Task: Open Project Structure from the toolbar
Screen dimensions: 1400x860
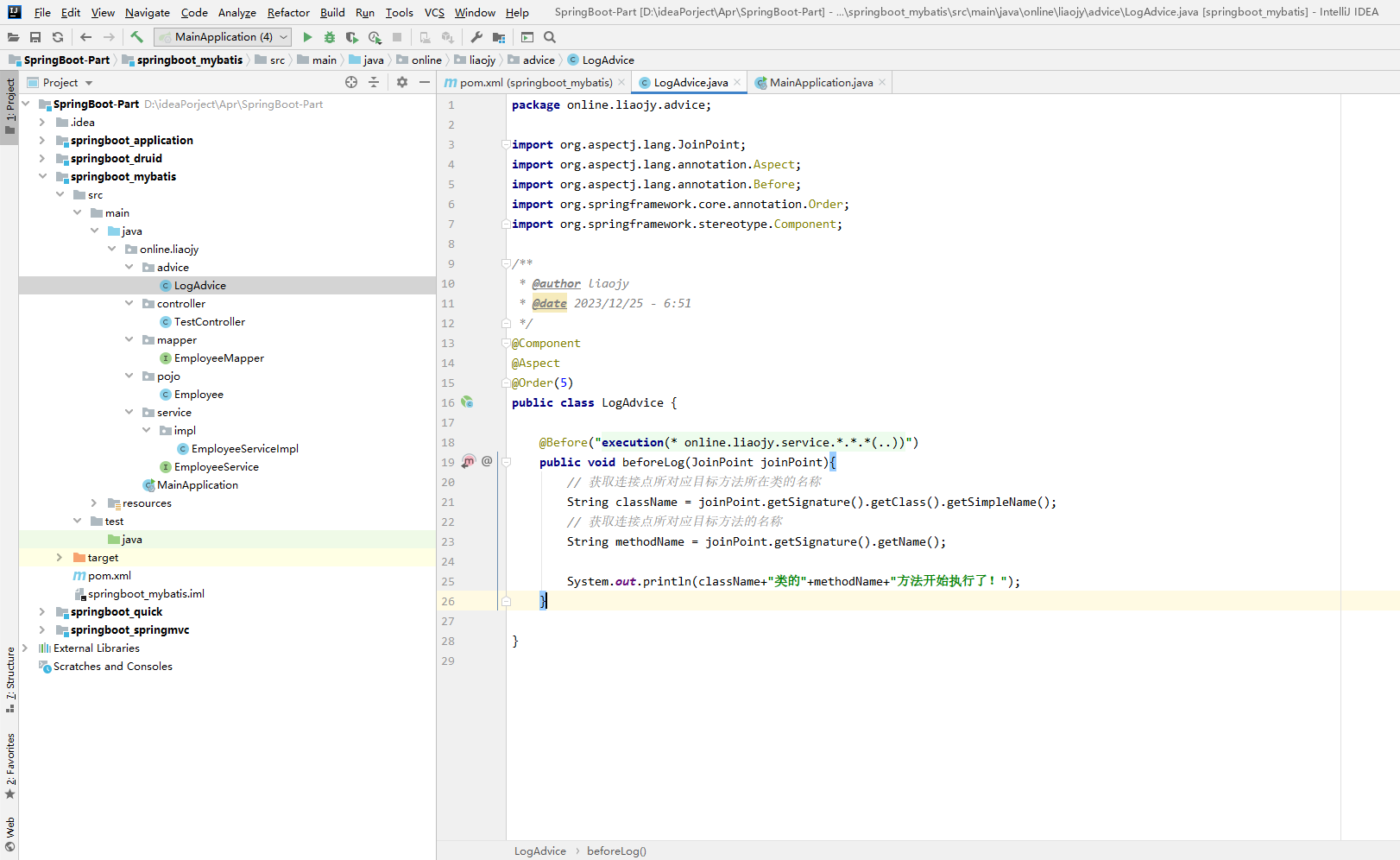Action: click(x=499, y=37)
